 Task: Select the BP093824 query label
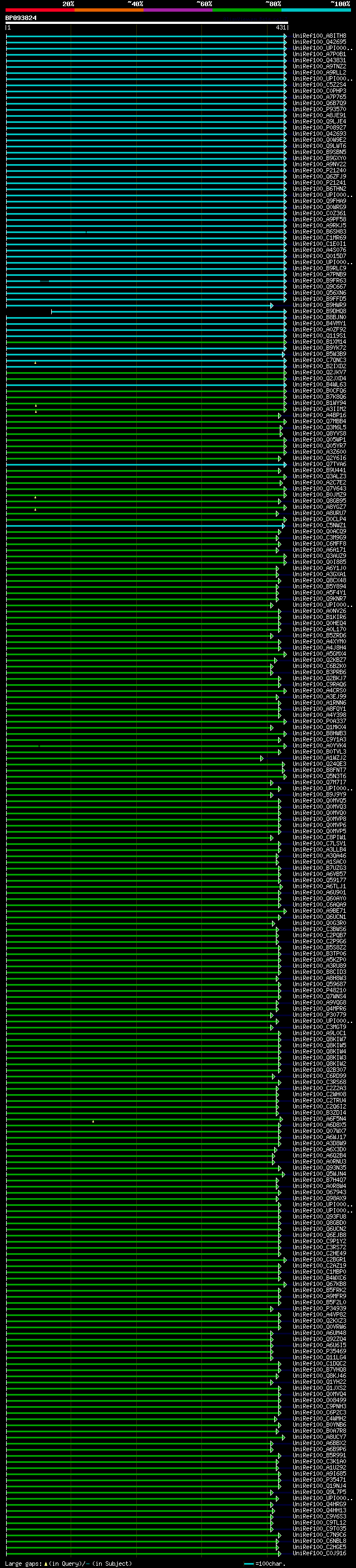21,18
